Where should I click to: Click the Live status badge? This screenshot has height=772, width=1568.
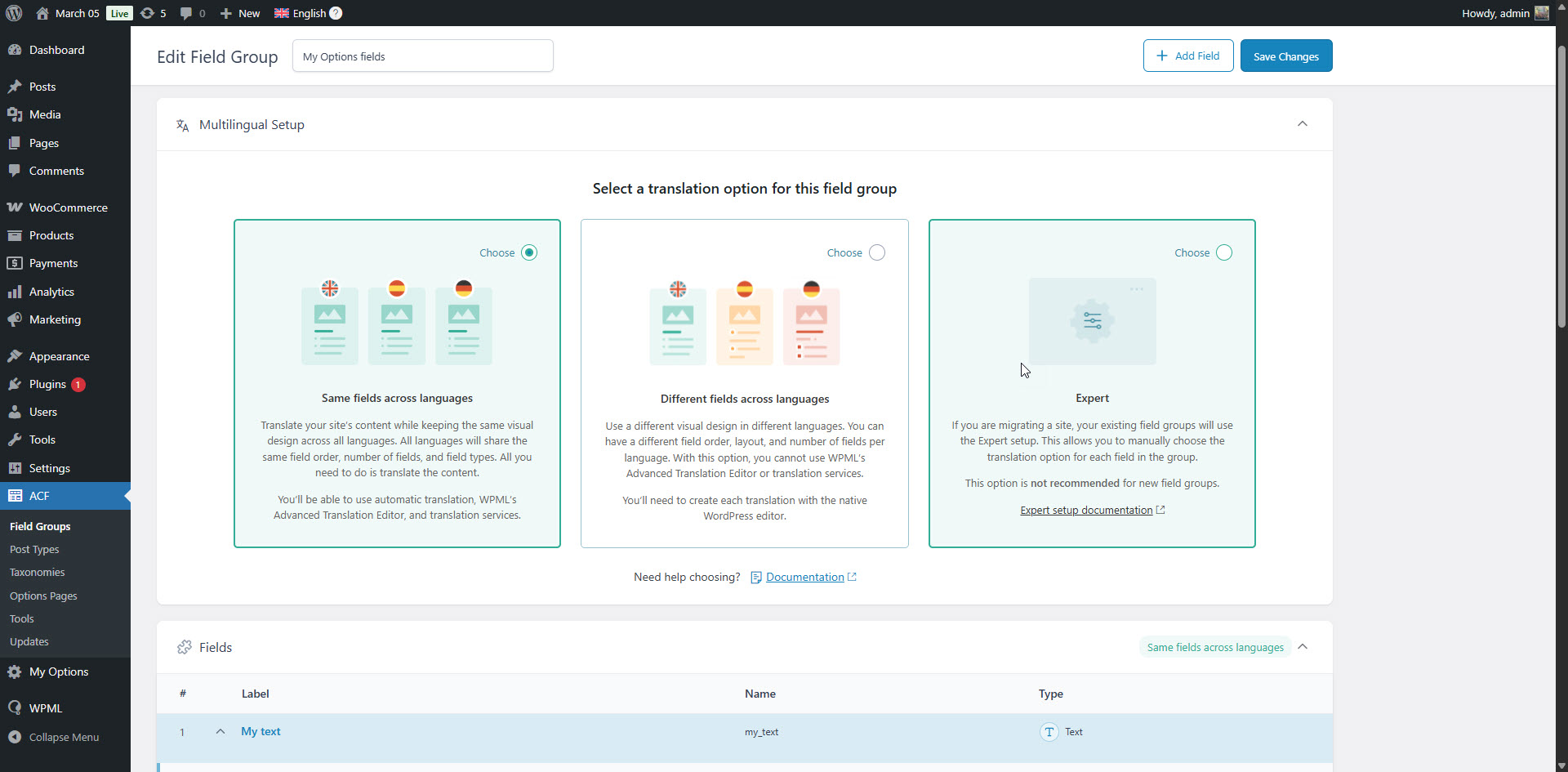(x=119, y=13)
